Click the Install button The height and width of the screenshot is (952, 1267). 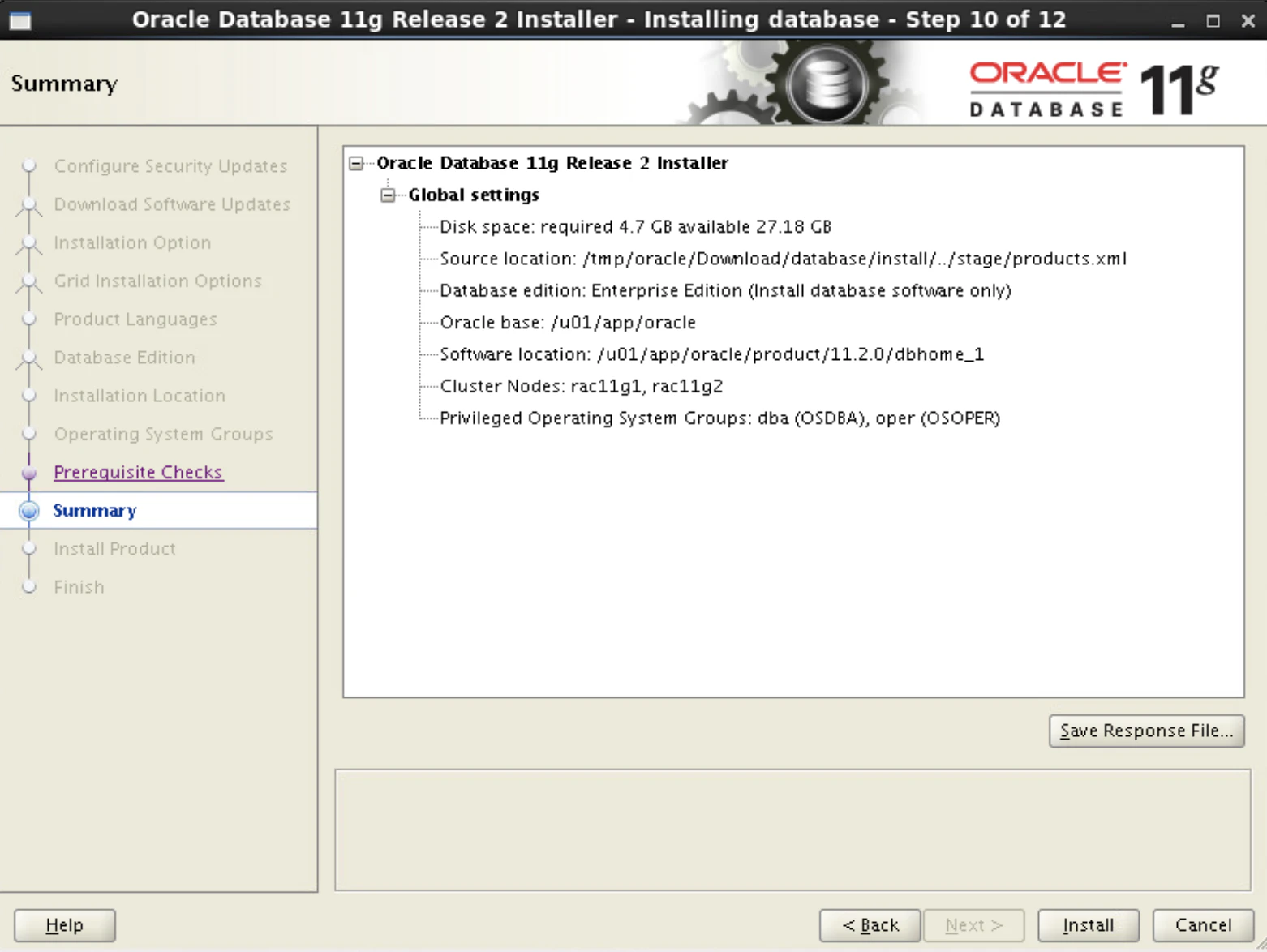pyautogui.click(x=1088, y=925)
